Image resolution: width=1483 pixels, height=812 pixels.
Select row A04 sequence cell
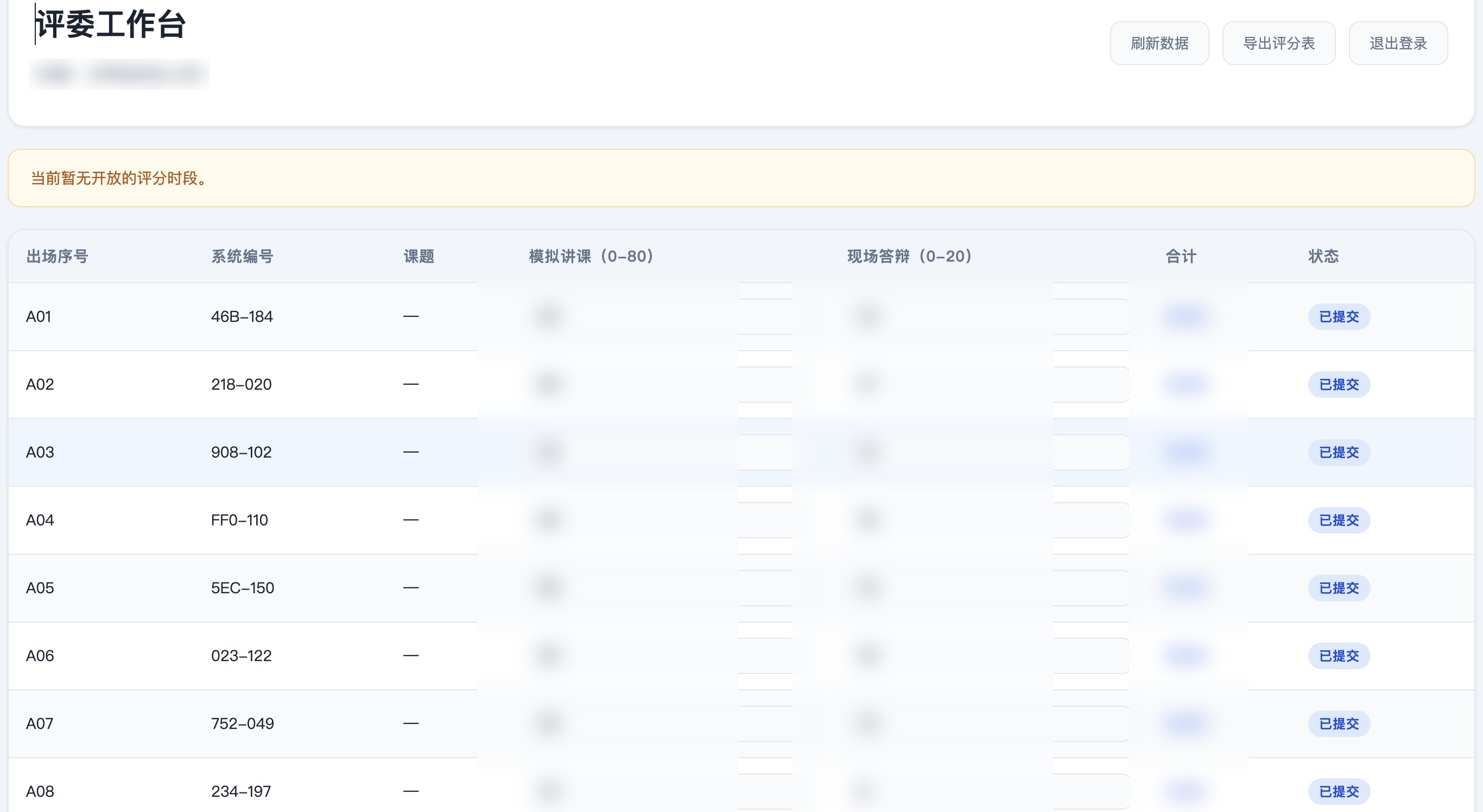point(40,520)
